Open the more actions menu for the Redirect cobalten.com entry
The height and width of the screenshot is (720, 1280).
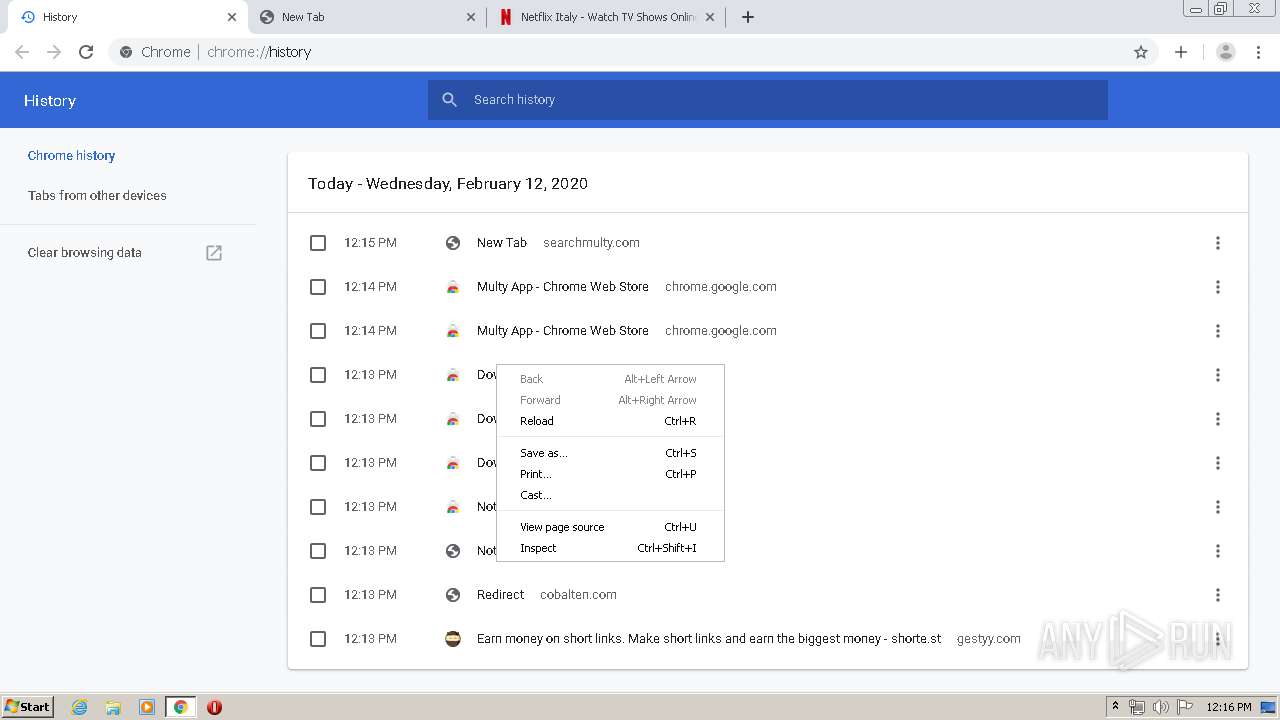point(1218,595)
